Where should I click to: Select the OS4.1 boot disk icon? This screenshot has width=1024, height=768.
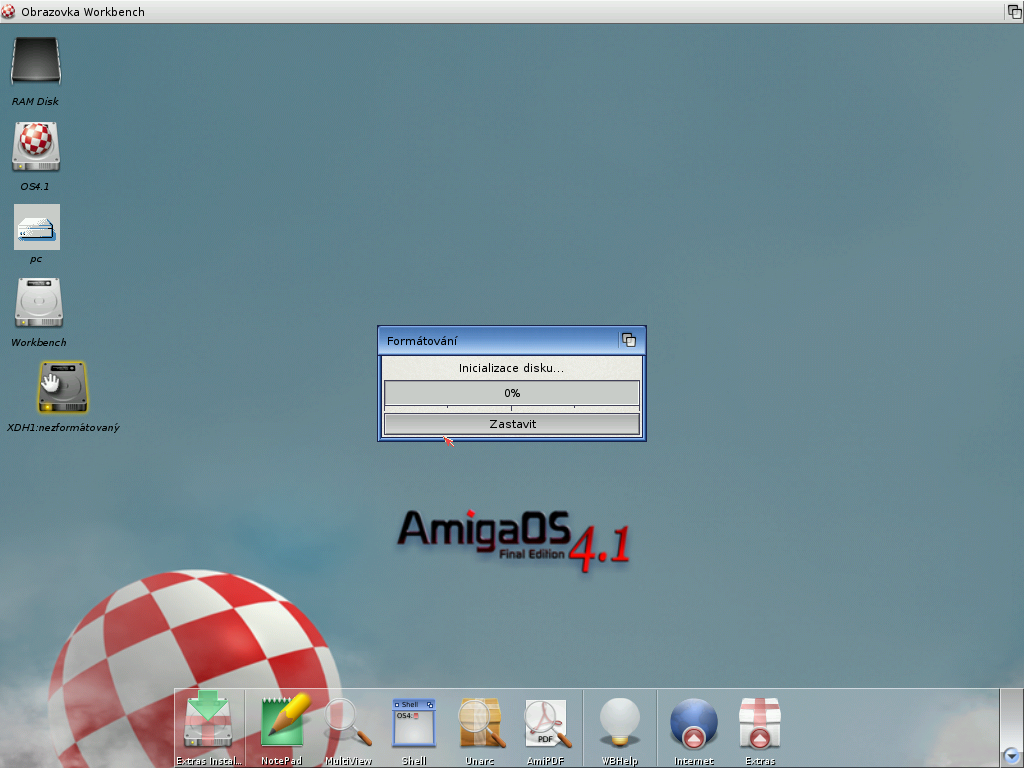pyautogui.click(x=36, y=147)
